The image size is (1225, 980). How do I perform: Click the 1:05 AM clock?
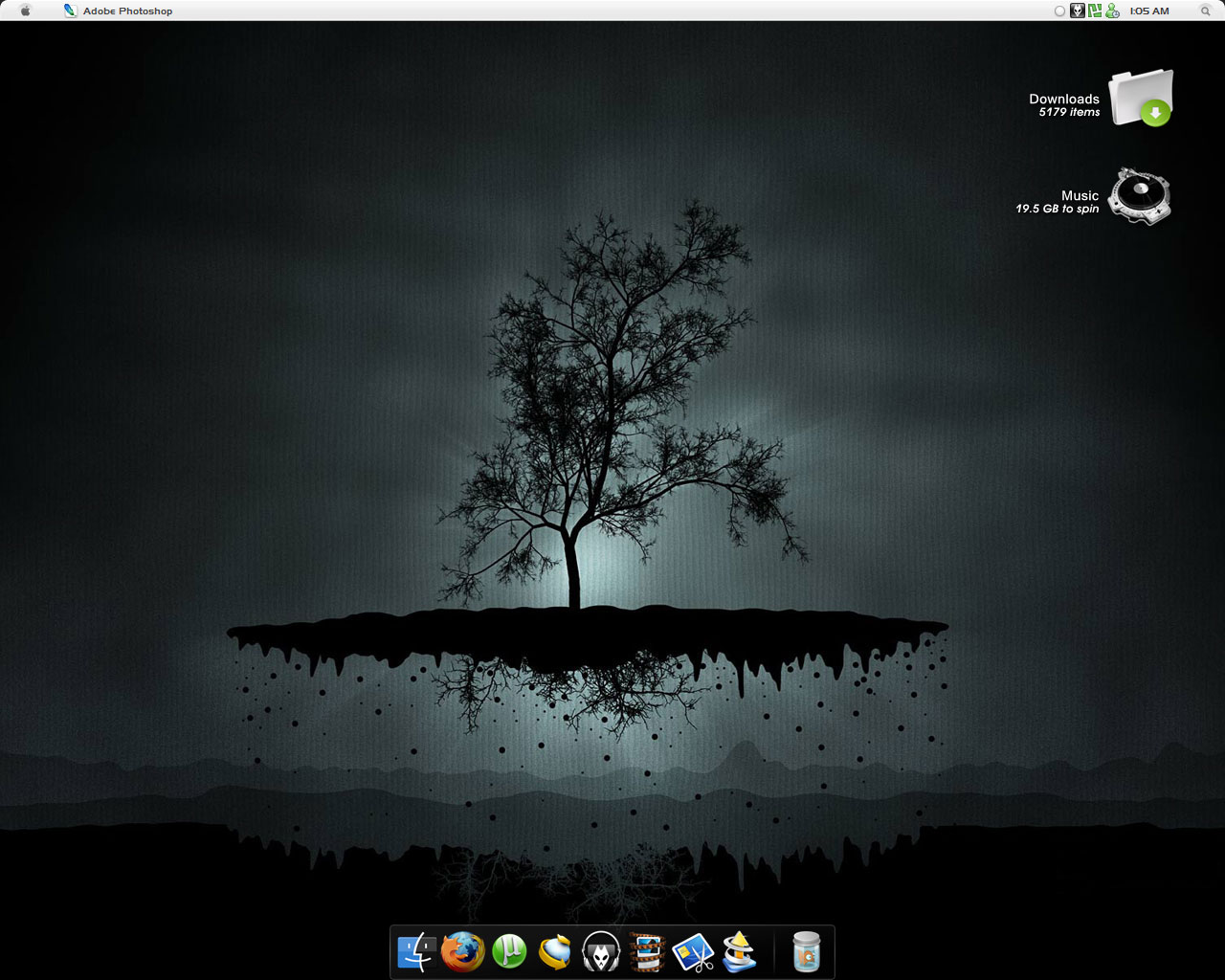[1149, 11]
